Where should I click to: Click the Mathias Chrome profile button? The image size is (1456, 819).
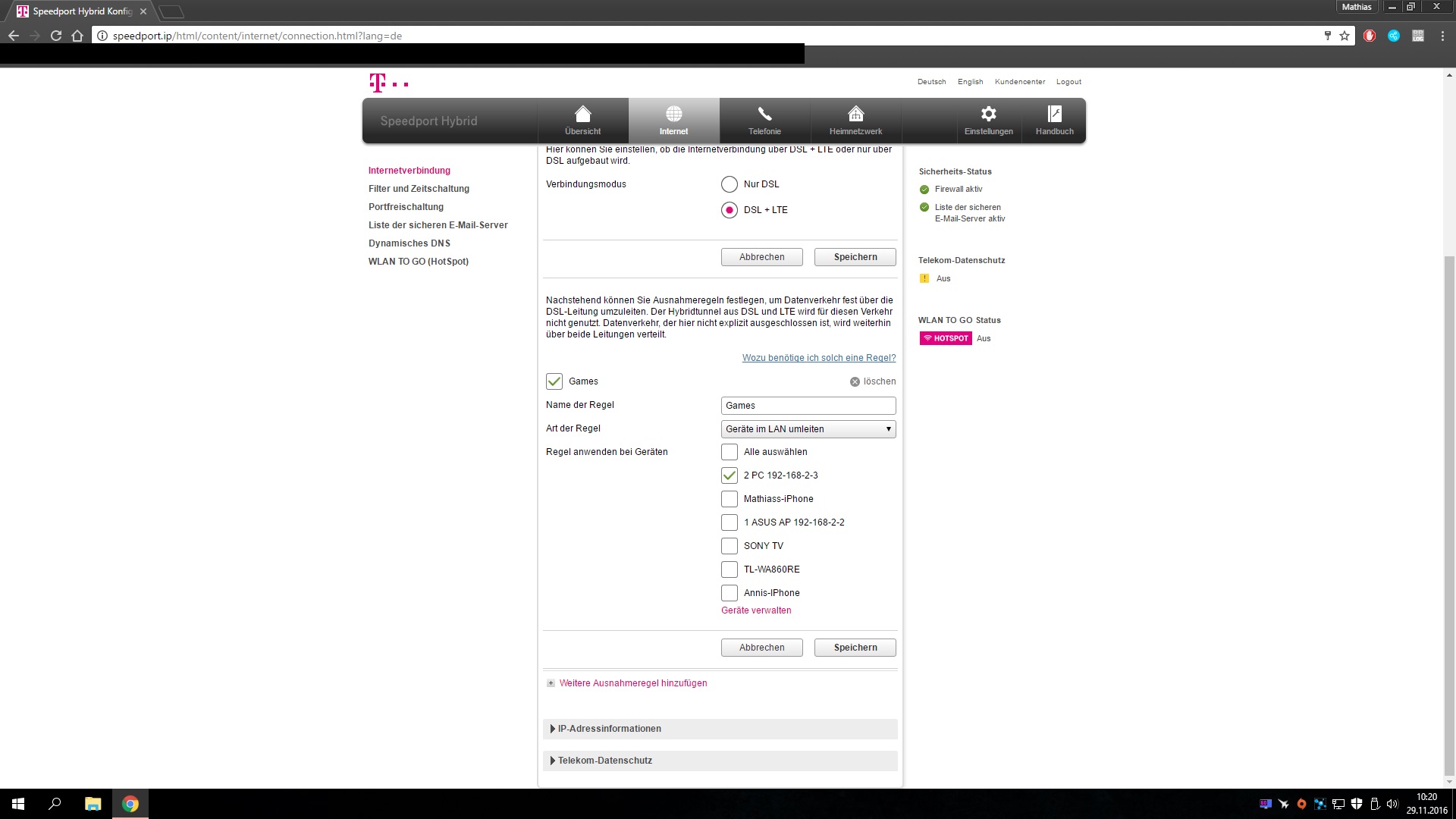click(x=1357, y=7)
